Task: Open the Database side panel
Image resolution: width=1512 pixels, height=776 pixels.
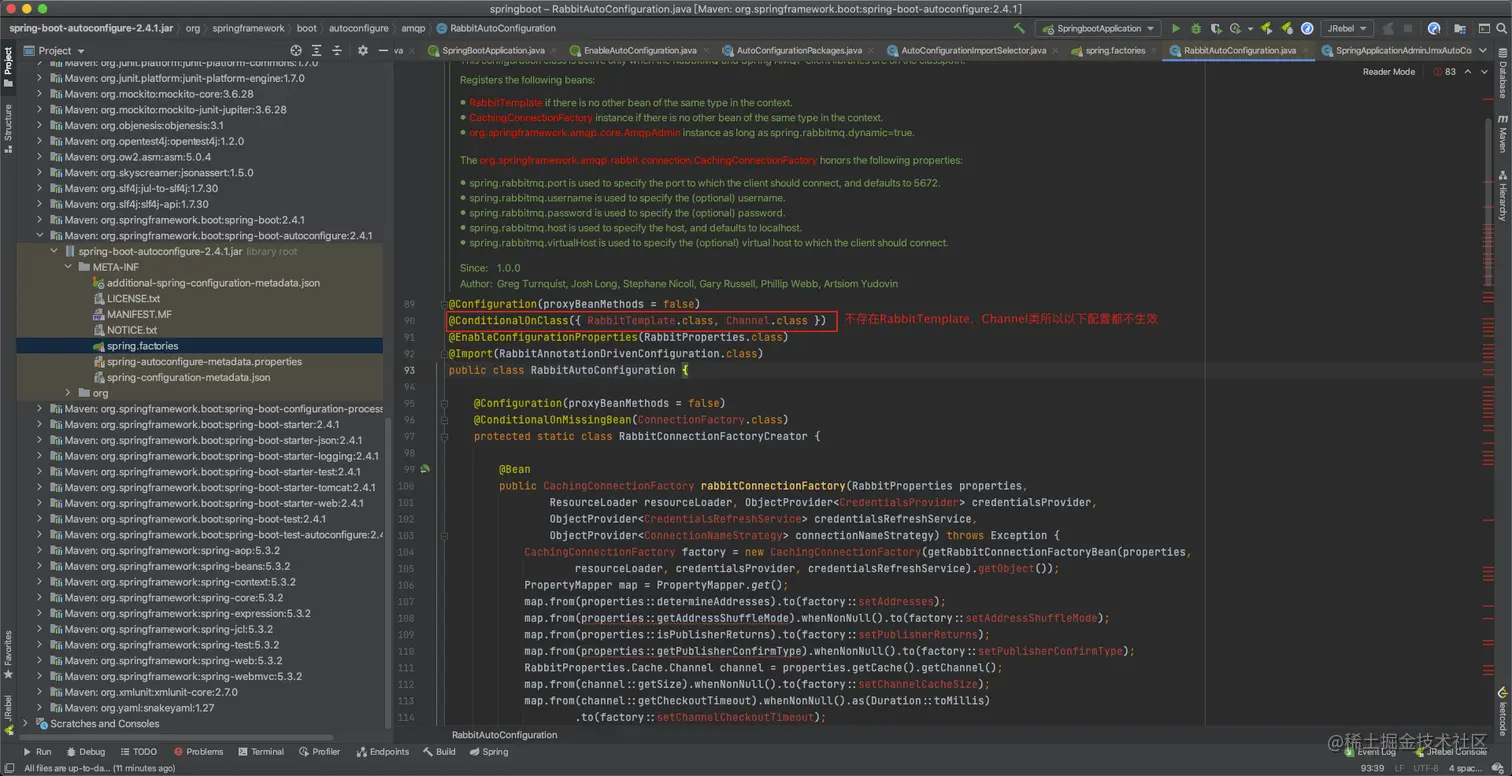Action: pyautogui.click(x=1502, y=72)
